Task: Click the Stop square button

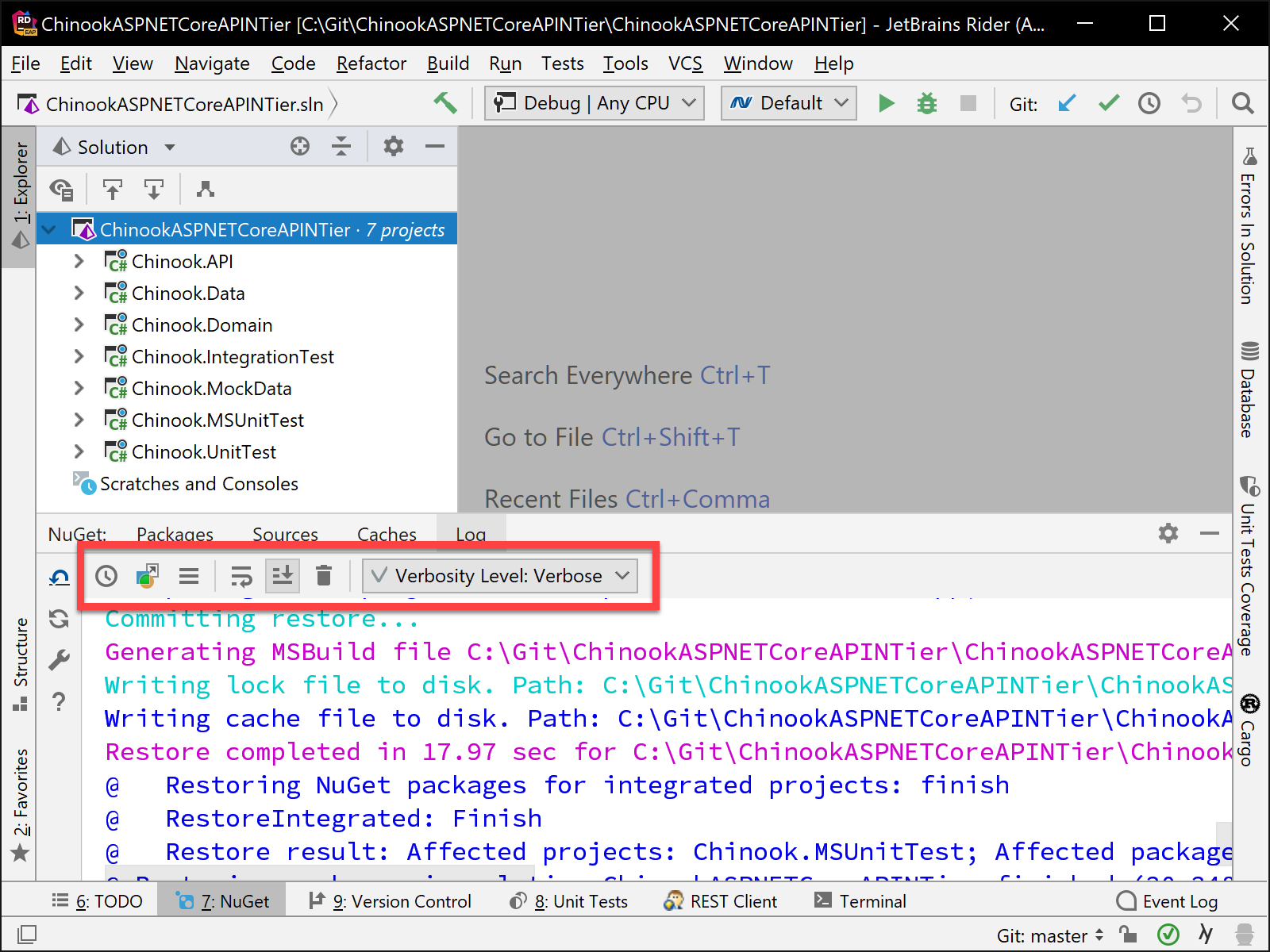Action: (968, 103)
